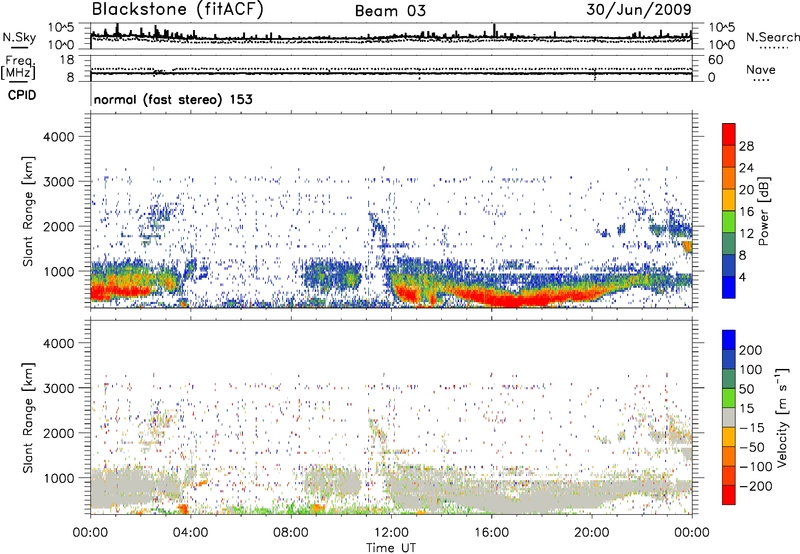Click the red power echo near 01:00 UT

[x=118, y=291]
